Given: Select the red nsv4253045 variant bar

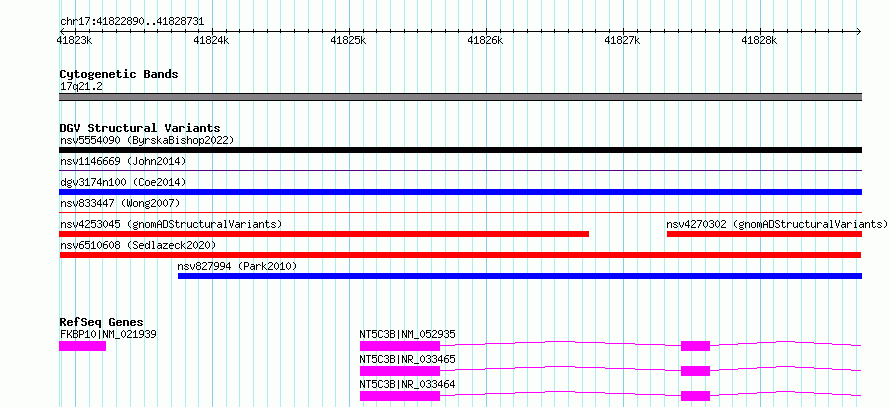Looking at the screenshot, I should [x=324, y=234].
